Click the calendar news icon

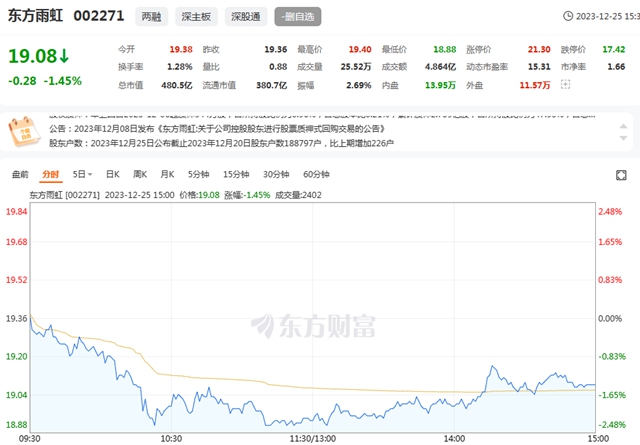pos(24,131)
